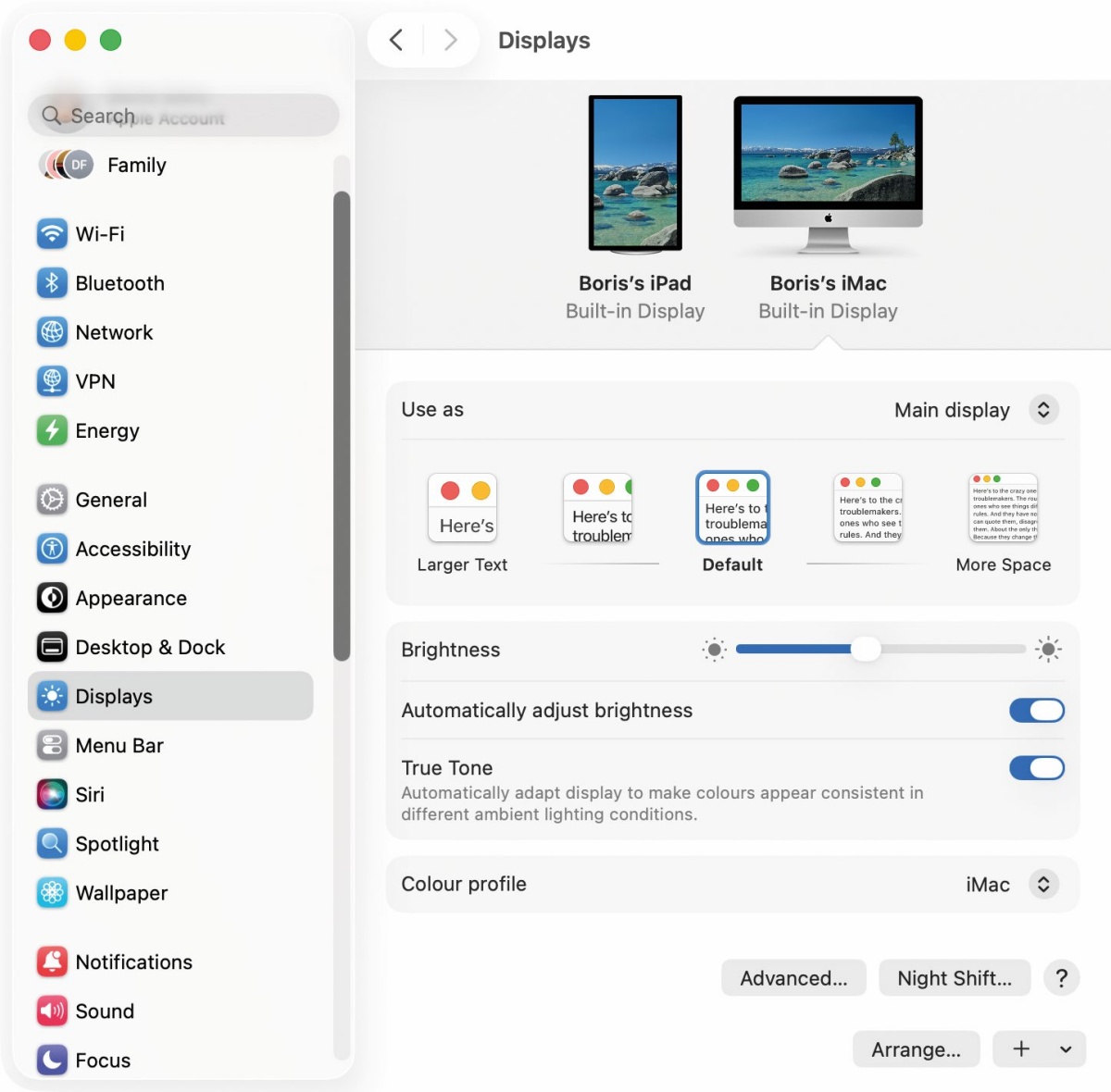
Task: Toggle Automatically adjust brightness switch
Action: [x=1036, y=710]
